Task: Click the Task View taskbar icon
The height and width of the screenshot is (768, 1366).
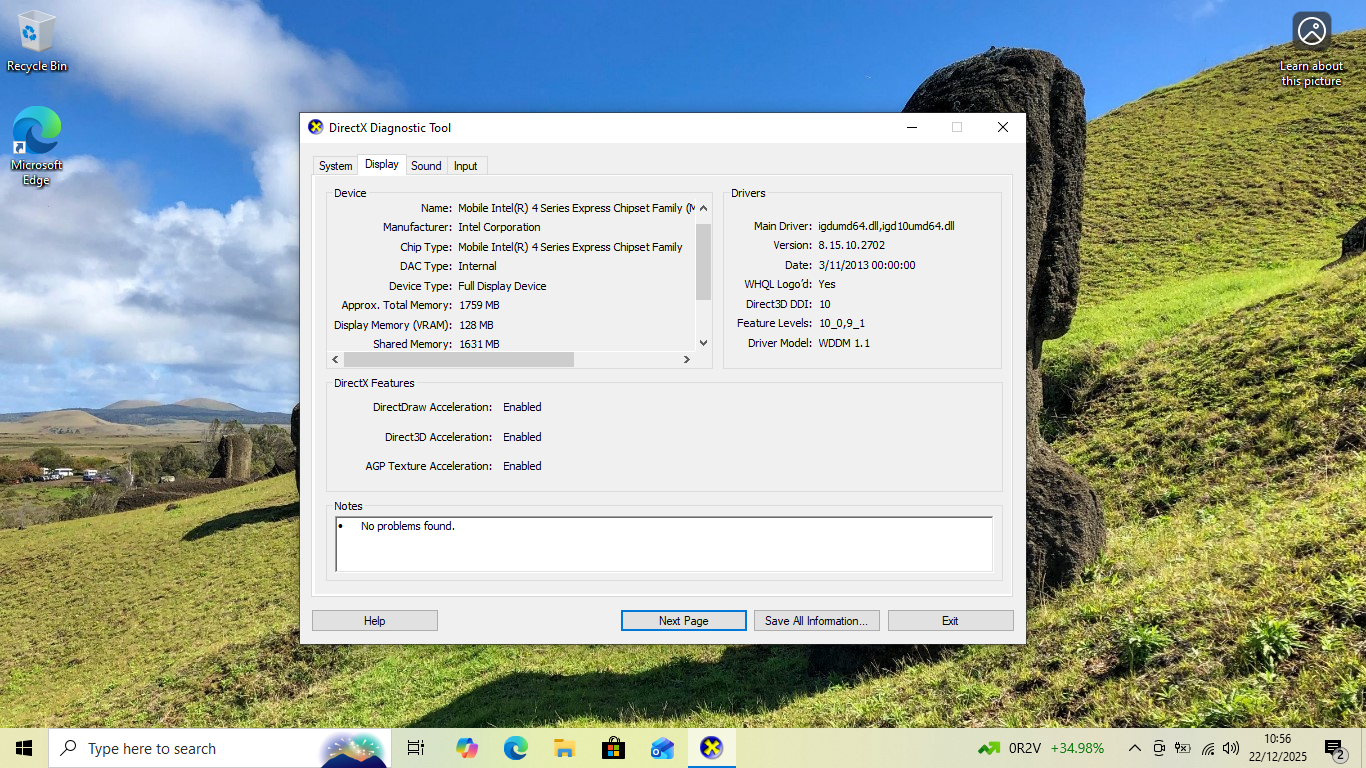Action: [416, 748]
